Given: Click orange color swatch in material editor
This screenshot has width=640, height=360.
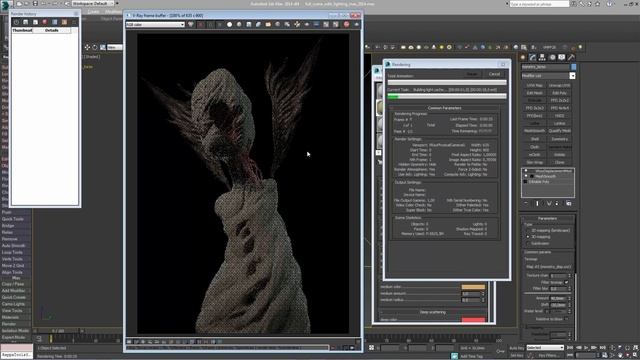Looking at the screenshot, I should 473,287.
